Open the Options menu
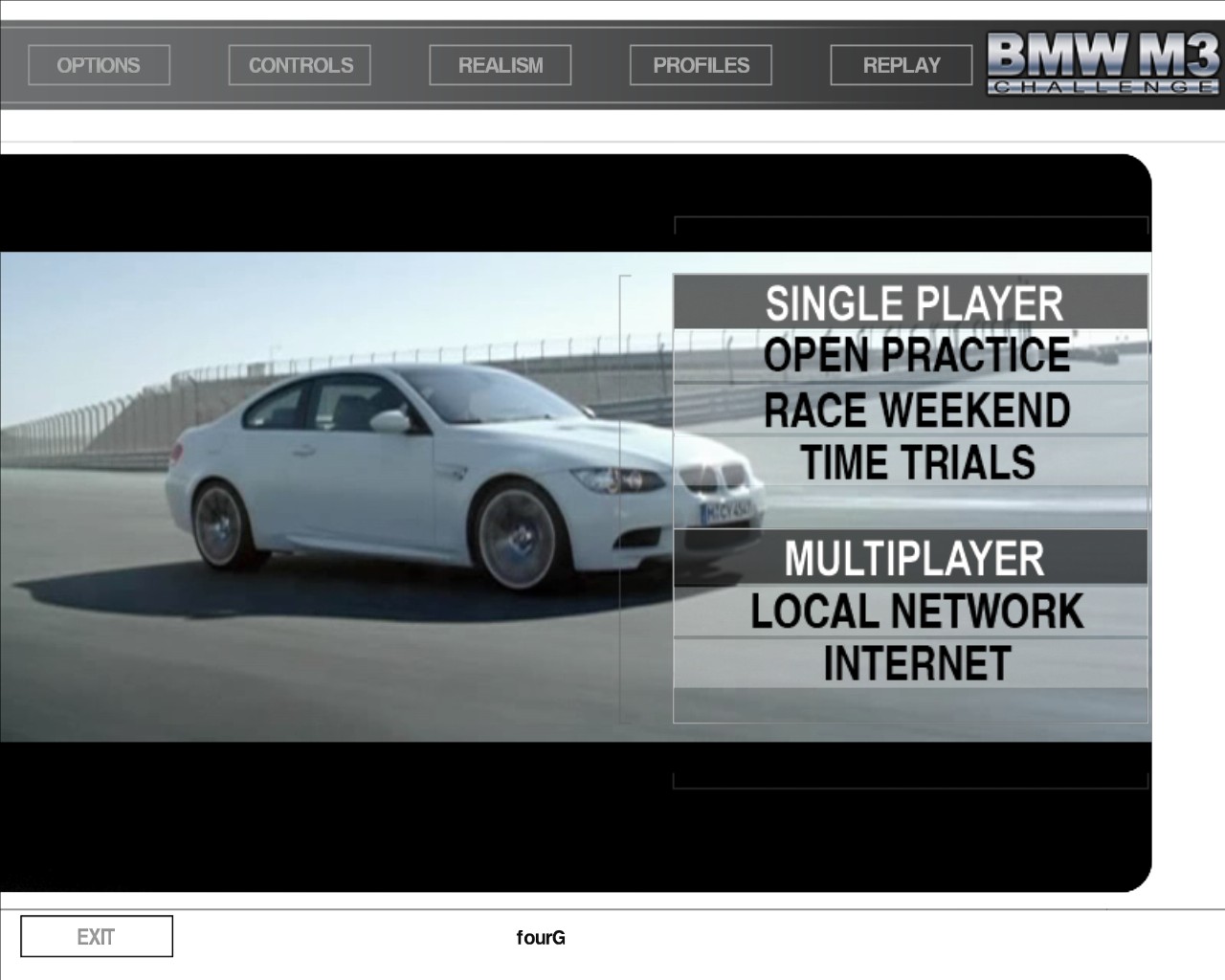The image size is (1225, 980). coord(99,65)
